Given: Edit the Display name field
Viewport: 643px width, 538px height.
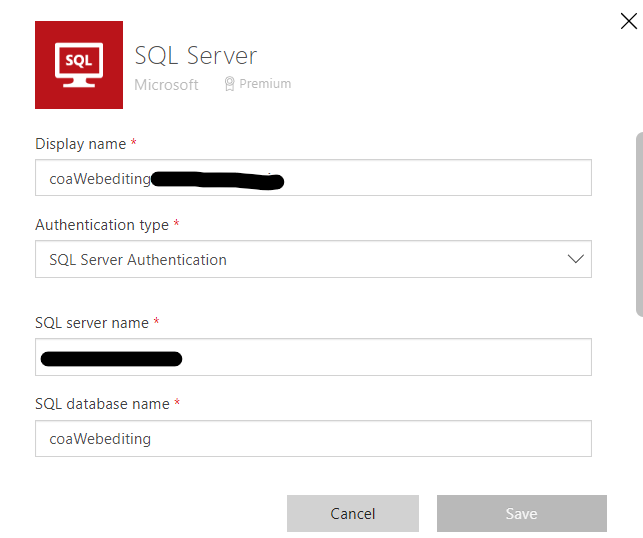Looking at the screenshot, I should click(313, 178).
